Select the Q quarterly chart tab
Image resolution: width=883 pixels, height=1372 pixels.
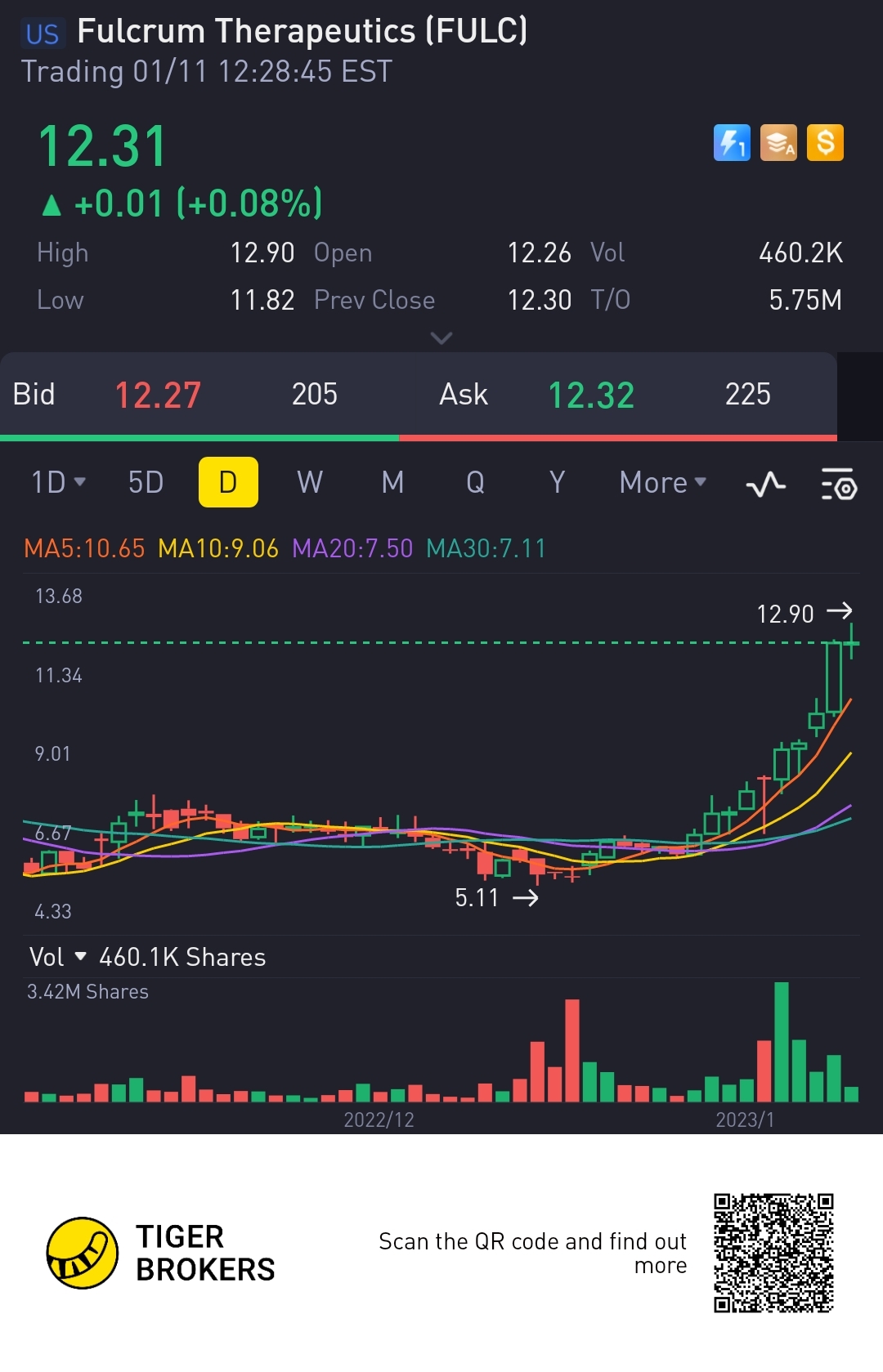pyautogui.click(x=475, y=482)
